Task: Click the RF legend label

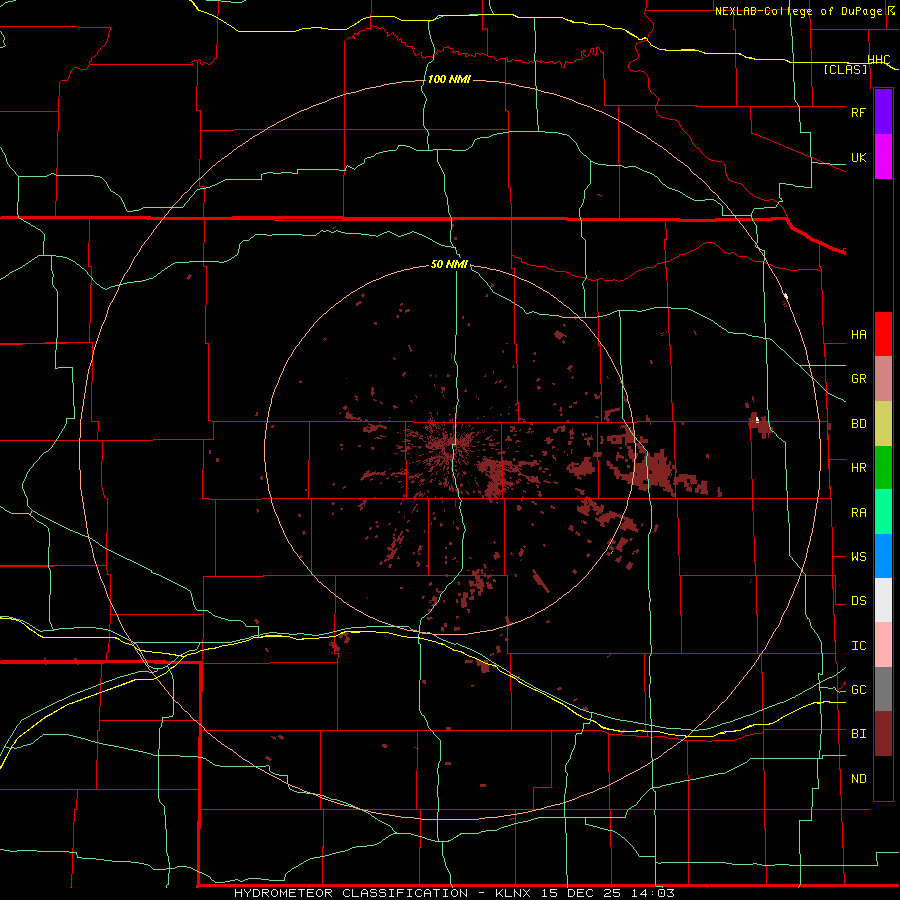Action: click(x=858, y=112)
